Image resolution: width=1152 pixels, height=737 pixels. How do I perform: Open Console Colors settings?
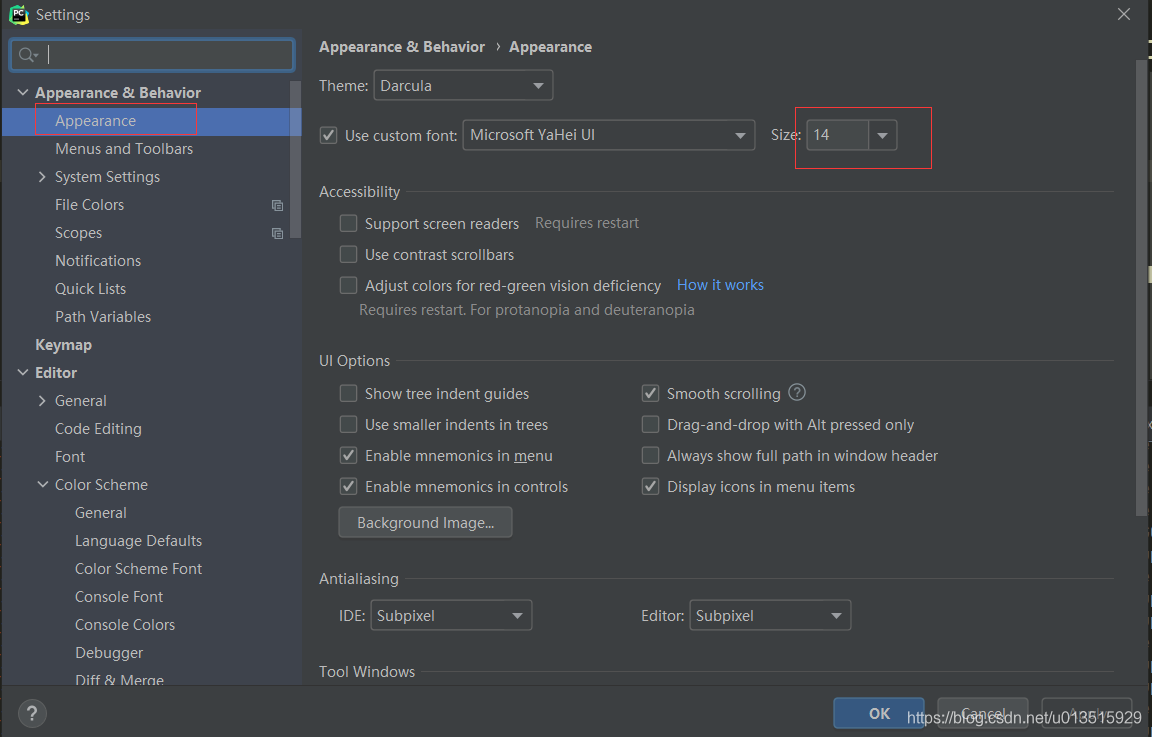[x=125, y=625]
